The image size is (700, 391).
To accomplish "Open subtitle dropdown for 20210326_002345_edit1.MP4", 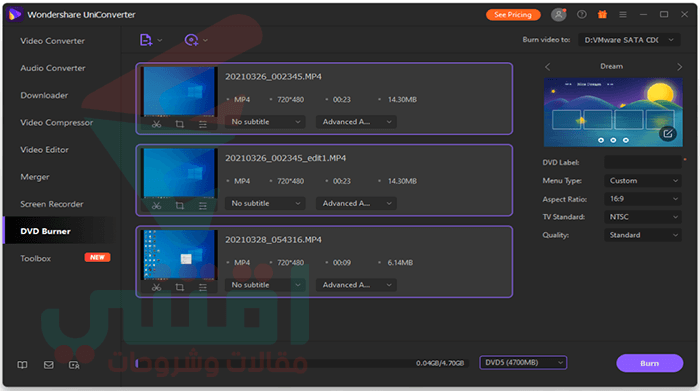I will tap(265, 204).
